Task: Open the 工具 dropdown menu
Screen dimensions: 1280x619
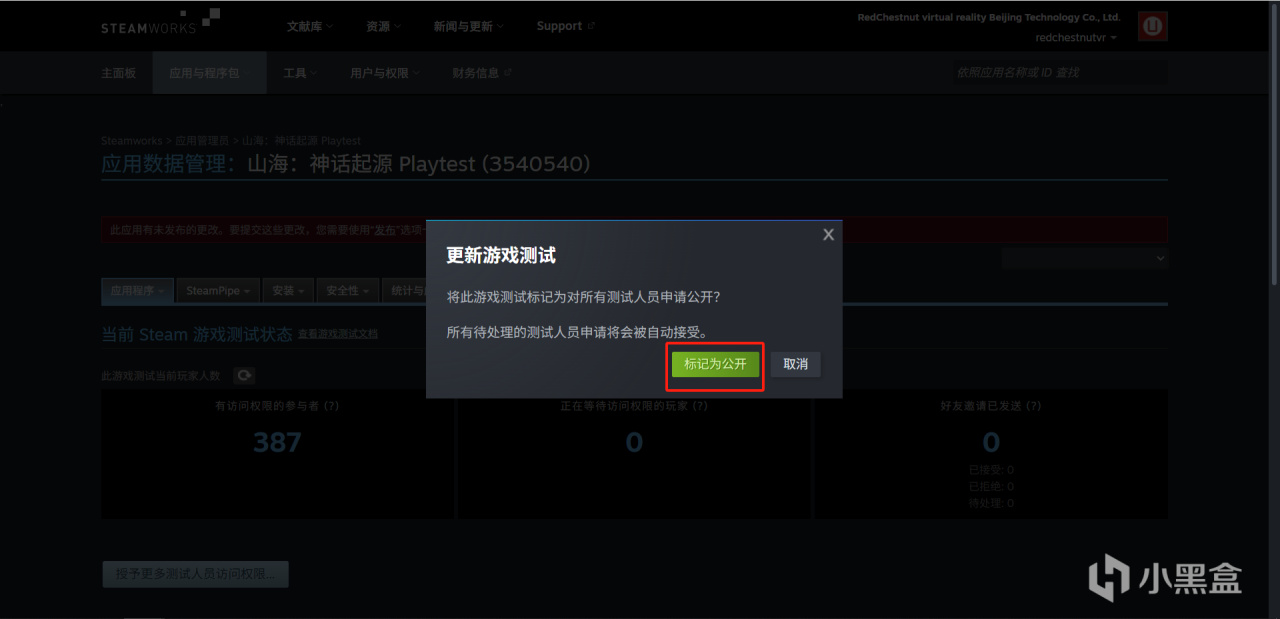Action: click(x=300, y=73)
